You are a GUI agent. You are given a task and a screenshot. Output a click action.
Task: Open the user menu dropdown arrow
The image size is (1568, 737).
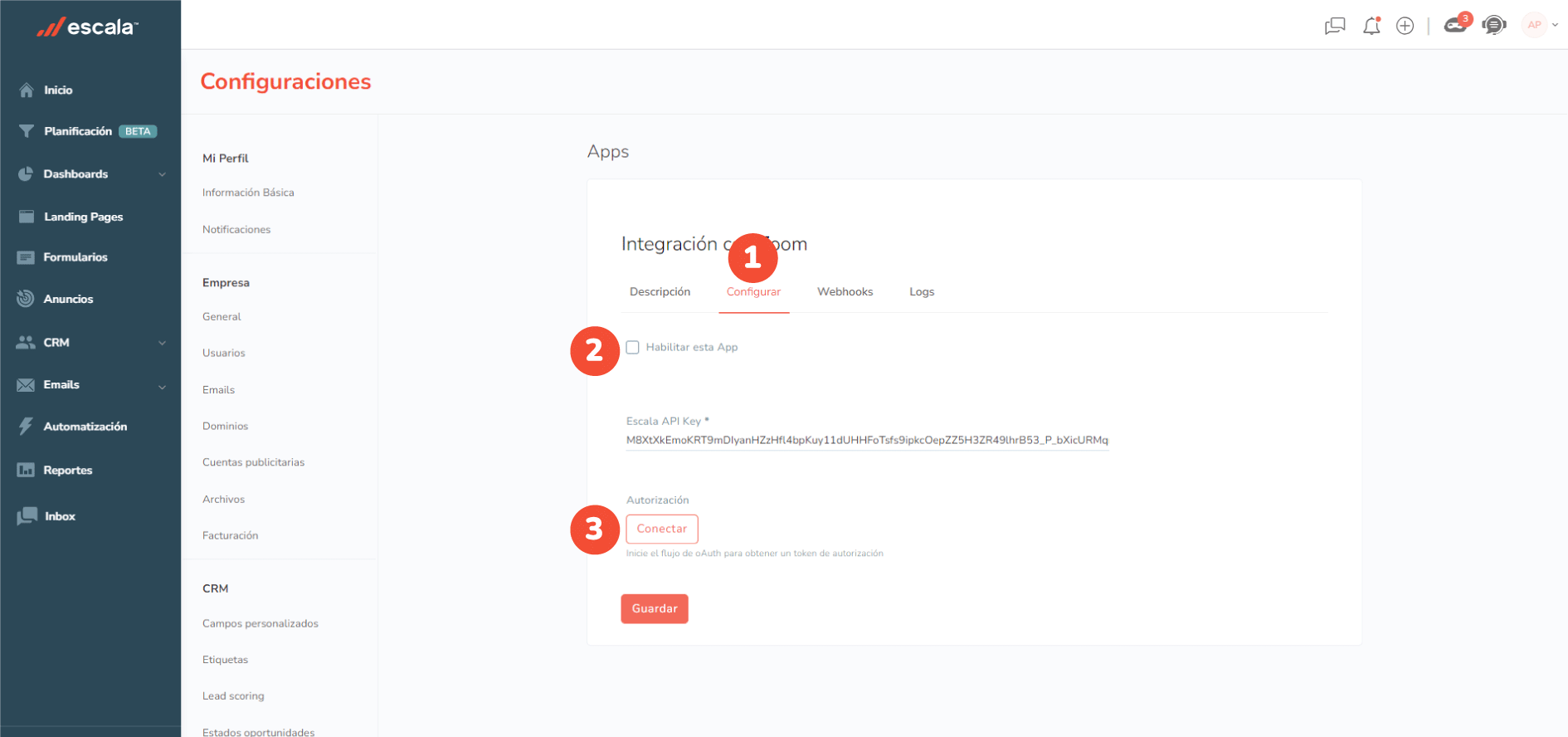[1556, 25]
